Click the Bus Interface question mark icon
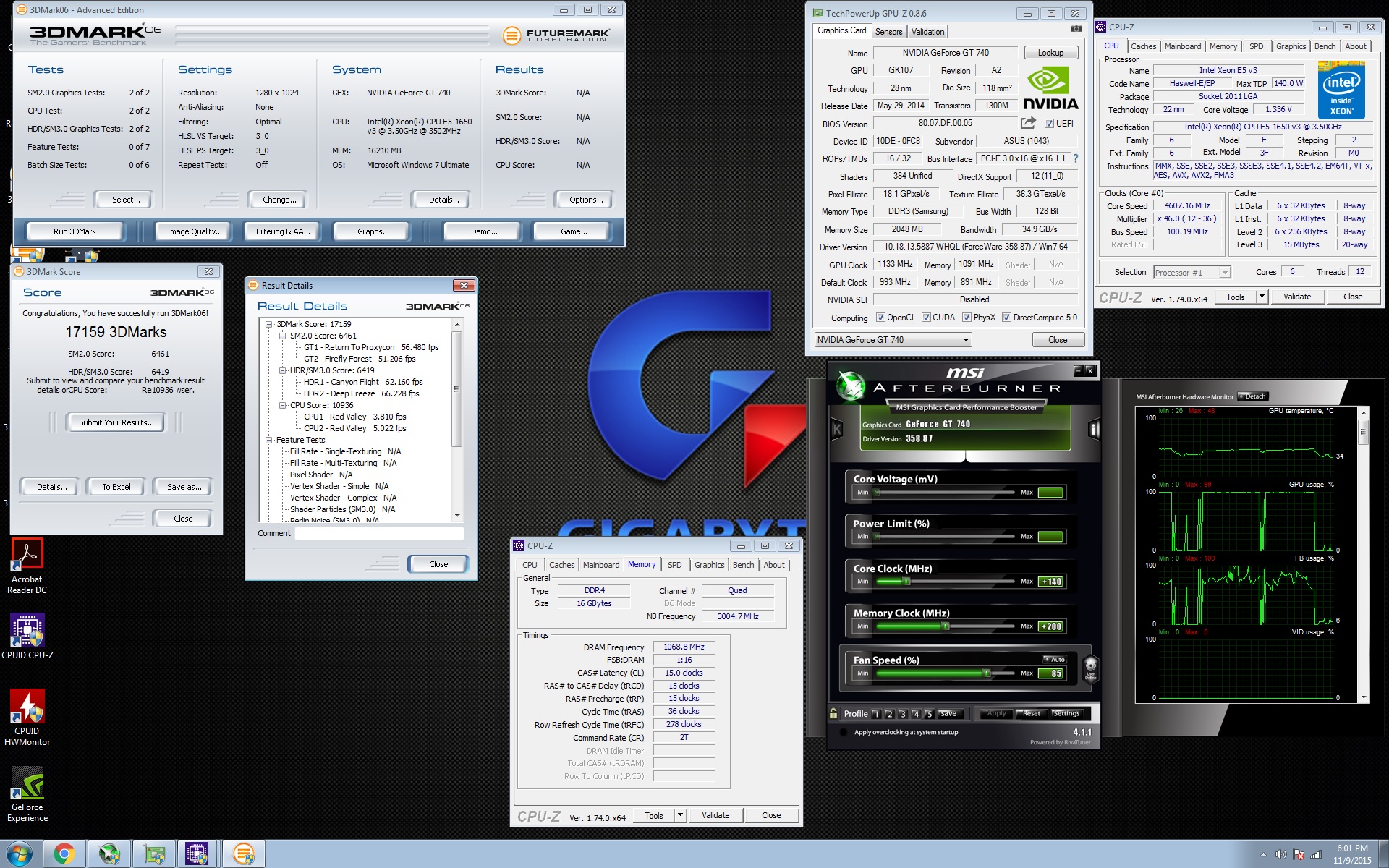1389x868 pixels. pyautogui.click(x=1076, y=158)
